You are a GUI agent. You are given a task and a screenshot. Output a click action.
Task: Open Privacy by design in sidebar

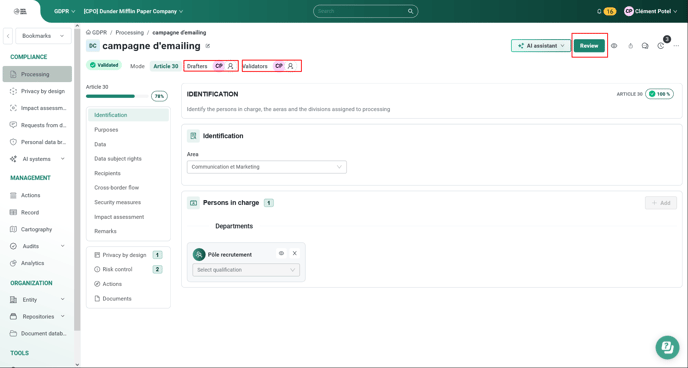[x=37, y=91]
